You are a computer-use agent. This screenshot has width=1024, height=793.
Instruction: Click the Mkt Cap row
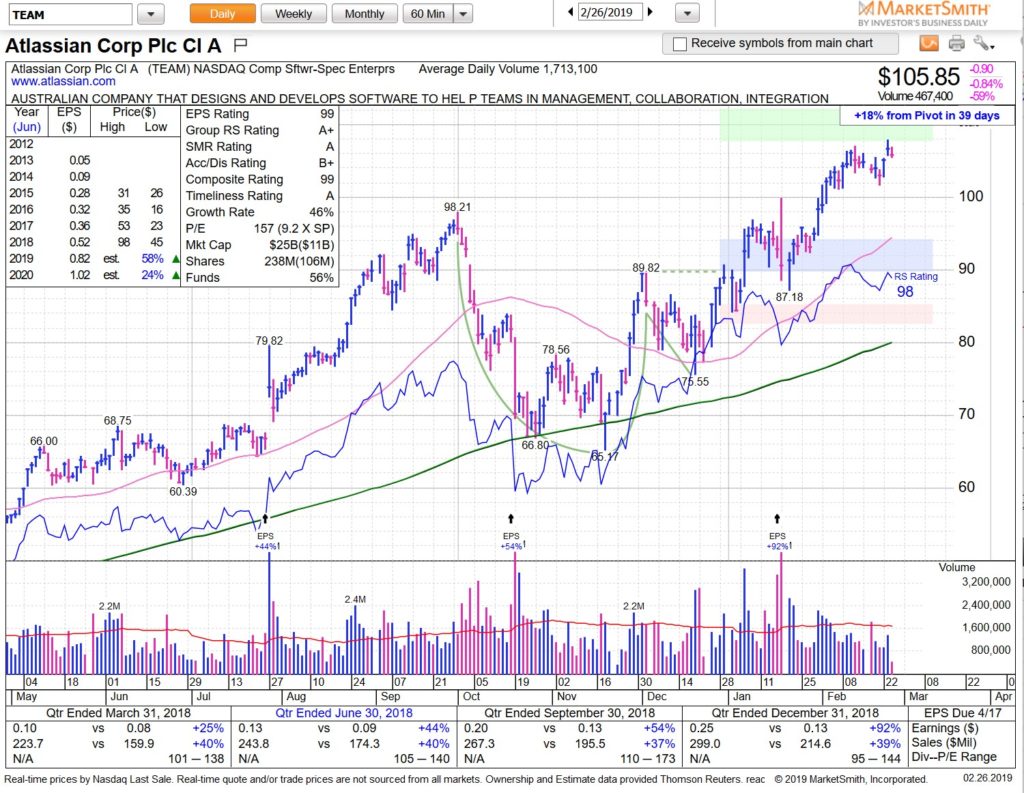pos(259,245)
